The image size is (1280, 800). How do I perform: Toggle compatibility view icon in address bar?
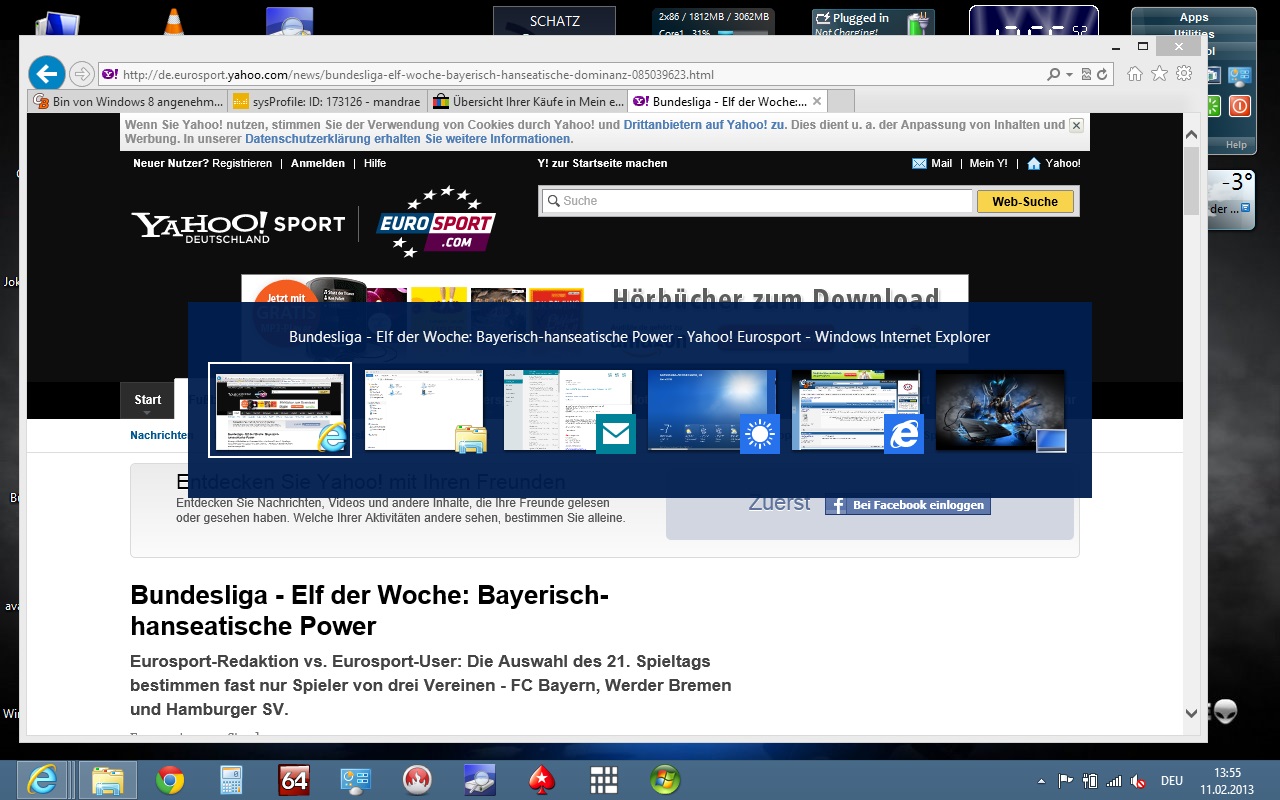(x=1086, y=75)
